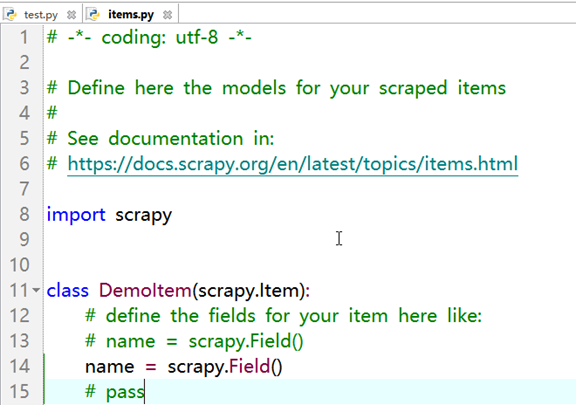Place cursor in the coding utf-8 comment
The width and height of the screenshot is (576, 405).
[x=149, y=37]
